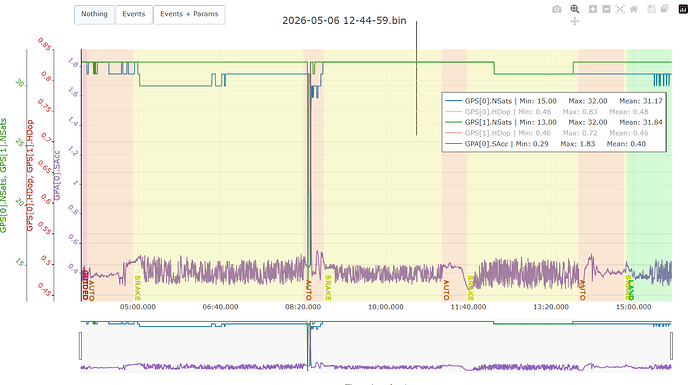Click the 08:20.000 x-axis tick label
Image resolution: width=690 pixels, height=385 pixels.
pyautogui.click(x=303, y=307)
